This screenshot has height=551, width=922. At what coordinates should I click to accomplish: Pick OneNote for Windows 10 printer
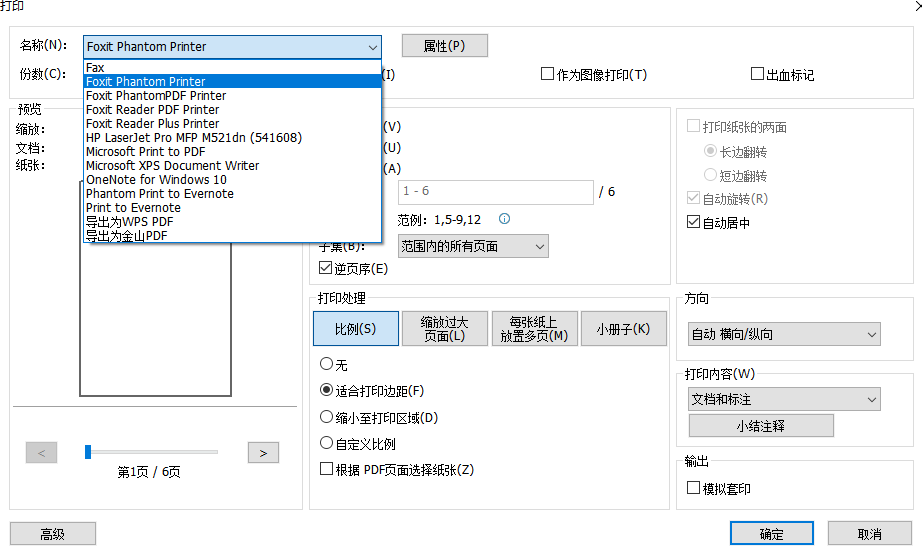tap(233, 180)
